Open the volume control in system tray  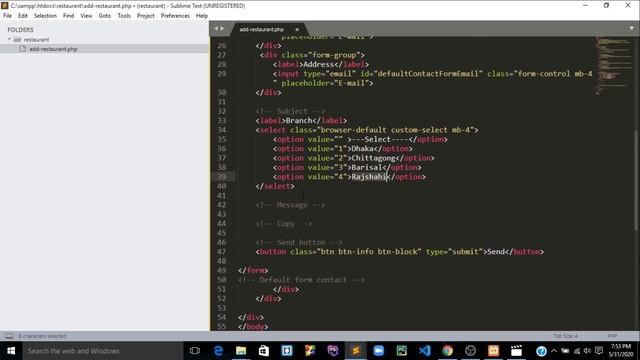click(x=587, y=351)
